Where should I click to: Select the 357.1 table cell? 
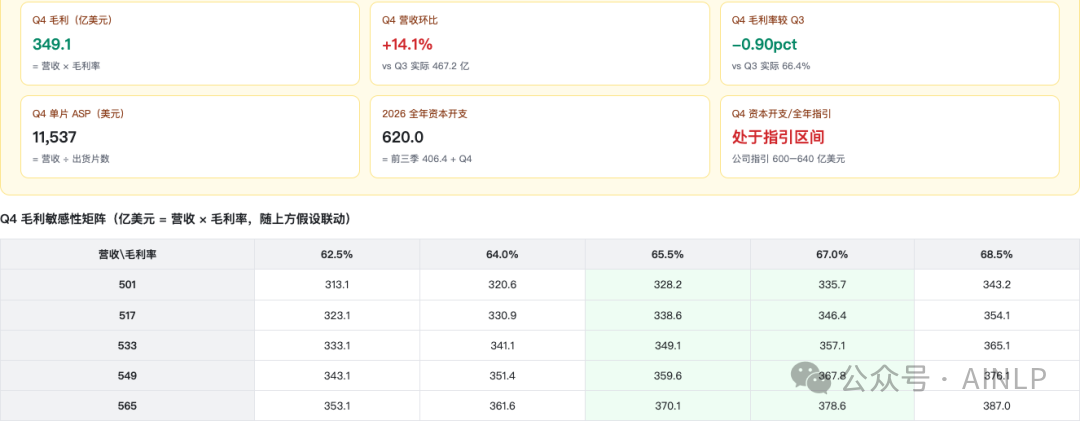(x=832, y=345)
